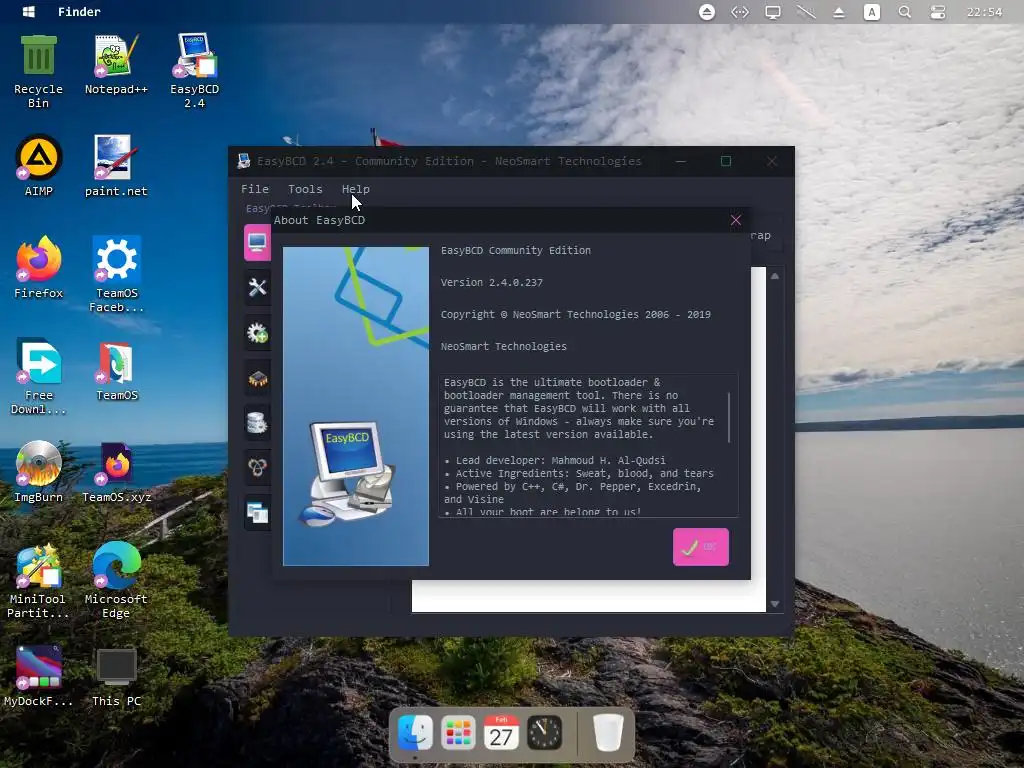Click the clock showing 22:54
Image resolution: width=1024 pixels, height=768 pixels.
click(x=984, y=12)
